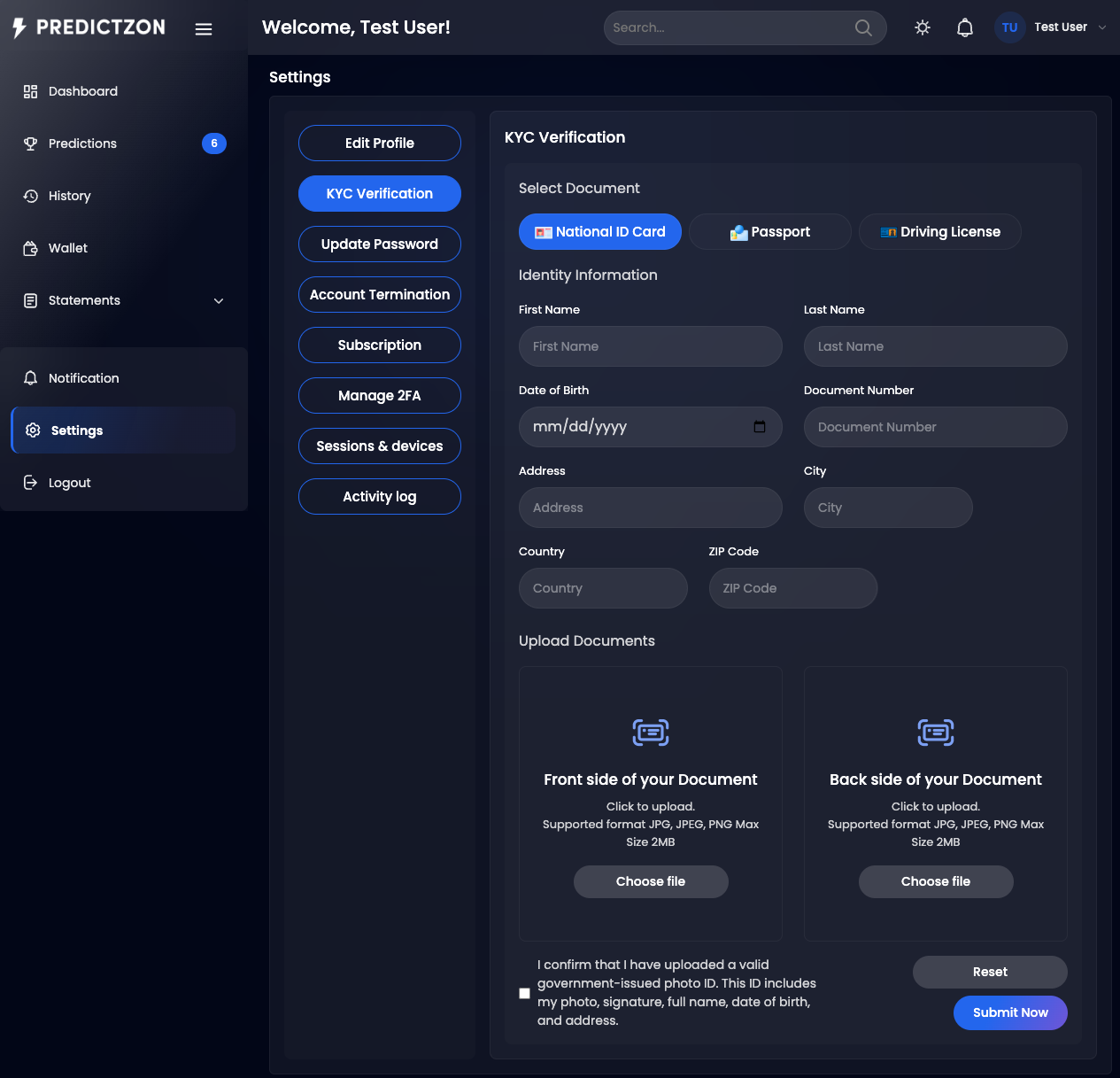Screen dimensions: 1120x1078
Task: Check the government-issued photo ID confirmation checkbox
Action: (524, 993)
